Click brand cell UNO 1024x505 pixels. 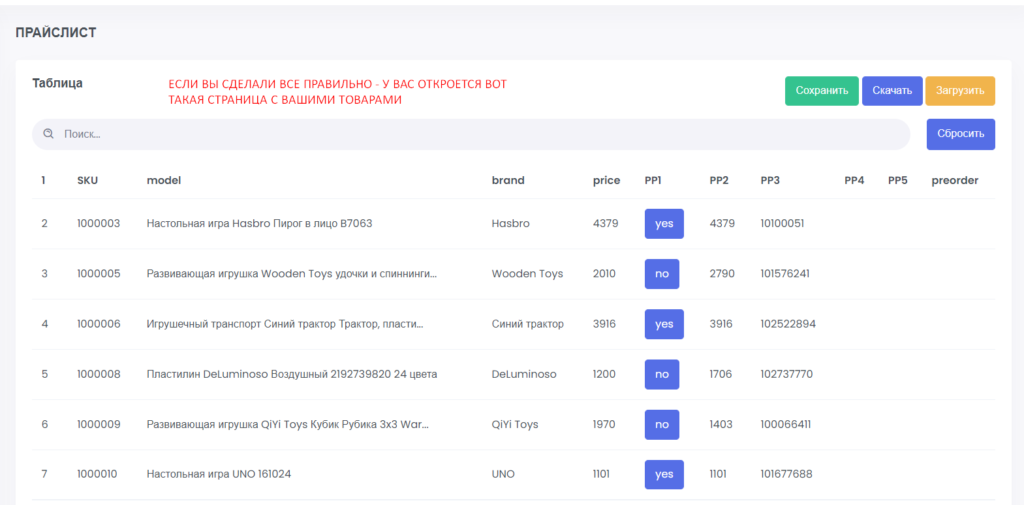[x=503, y=474]
